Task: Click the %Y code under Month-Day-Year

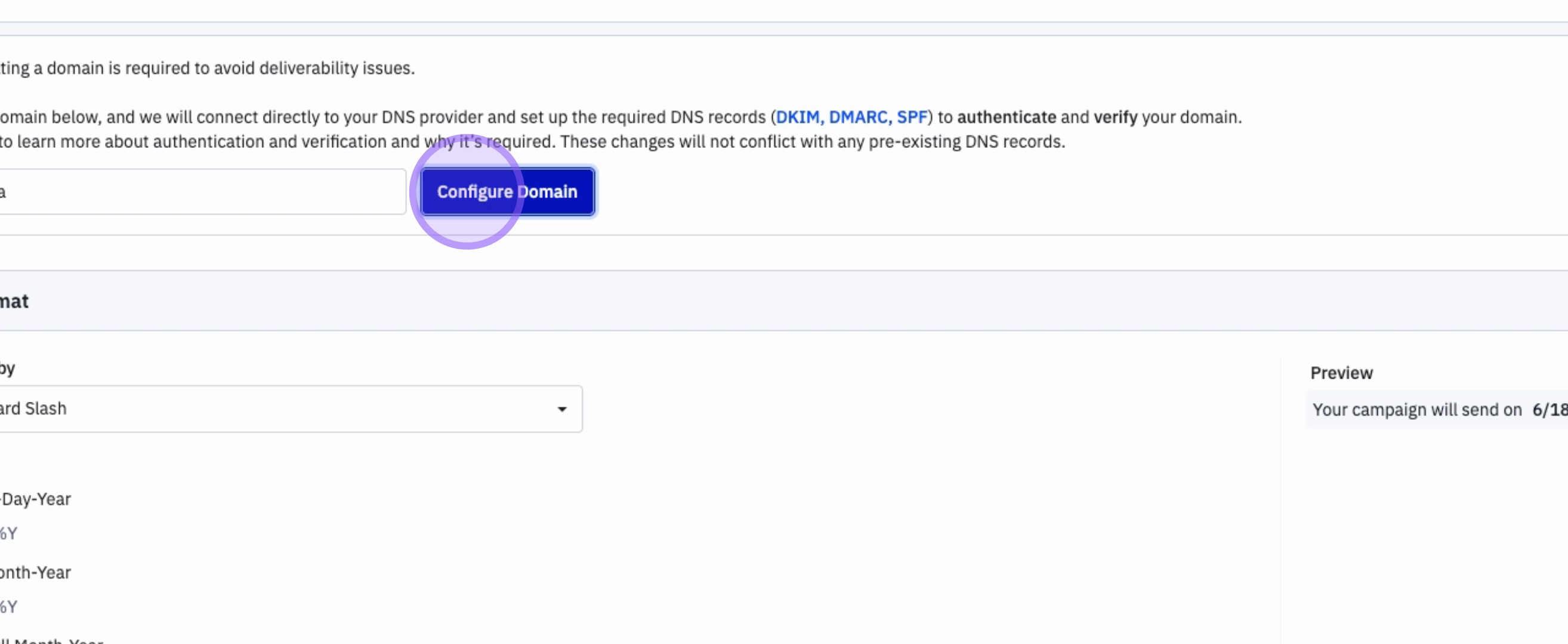Action: pyautogui.click(x=8, y=533)
